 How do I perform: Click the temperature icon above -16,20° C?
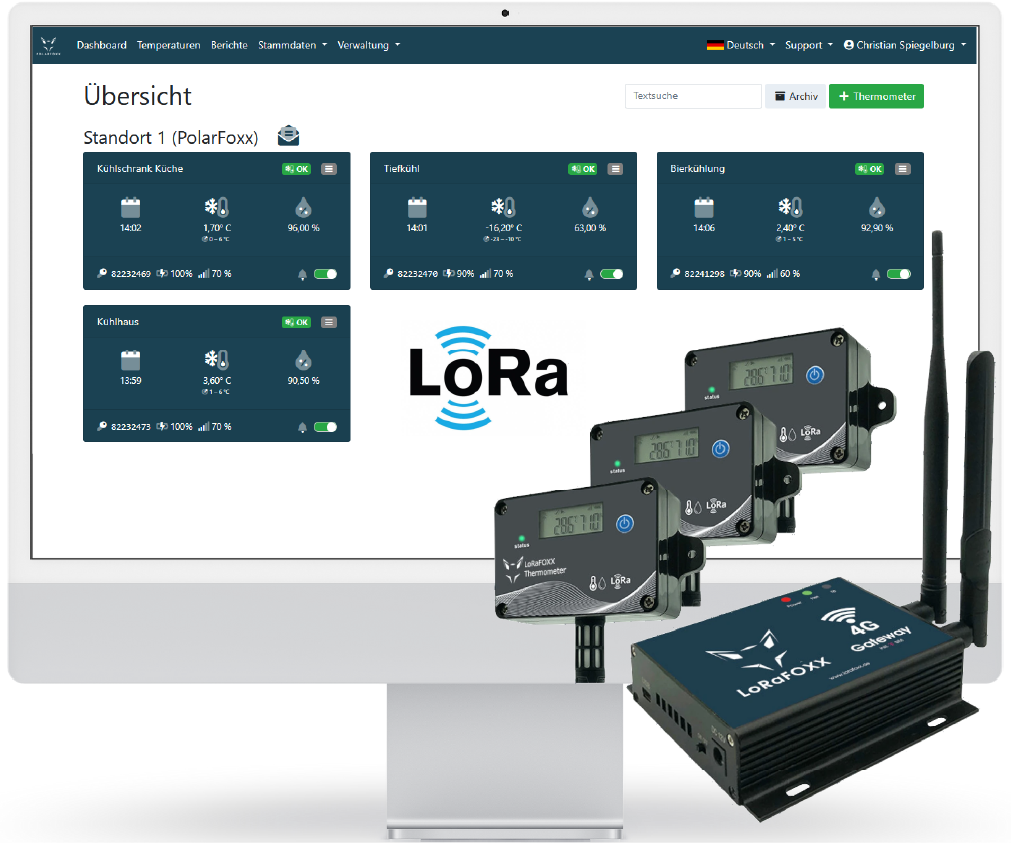coord(503,207)
